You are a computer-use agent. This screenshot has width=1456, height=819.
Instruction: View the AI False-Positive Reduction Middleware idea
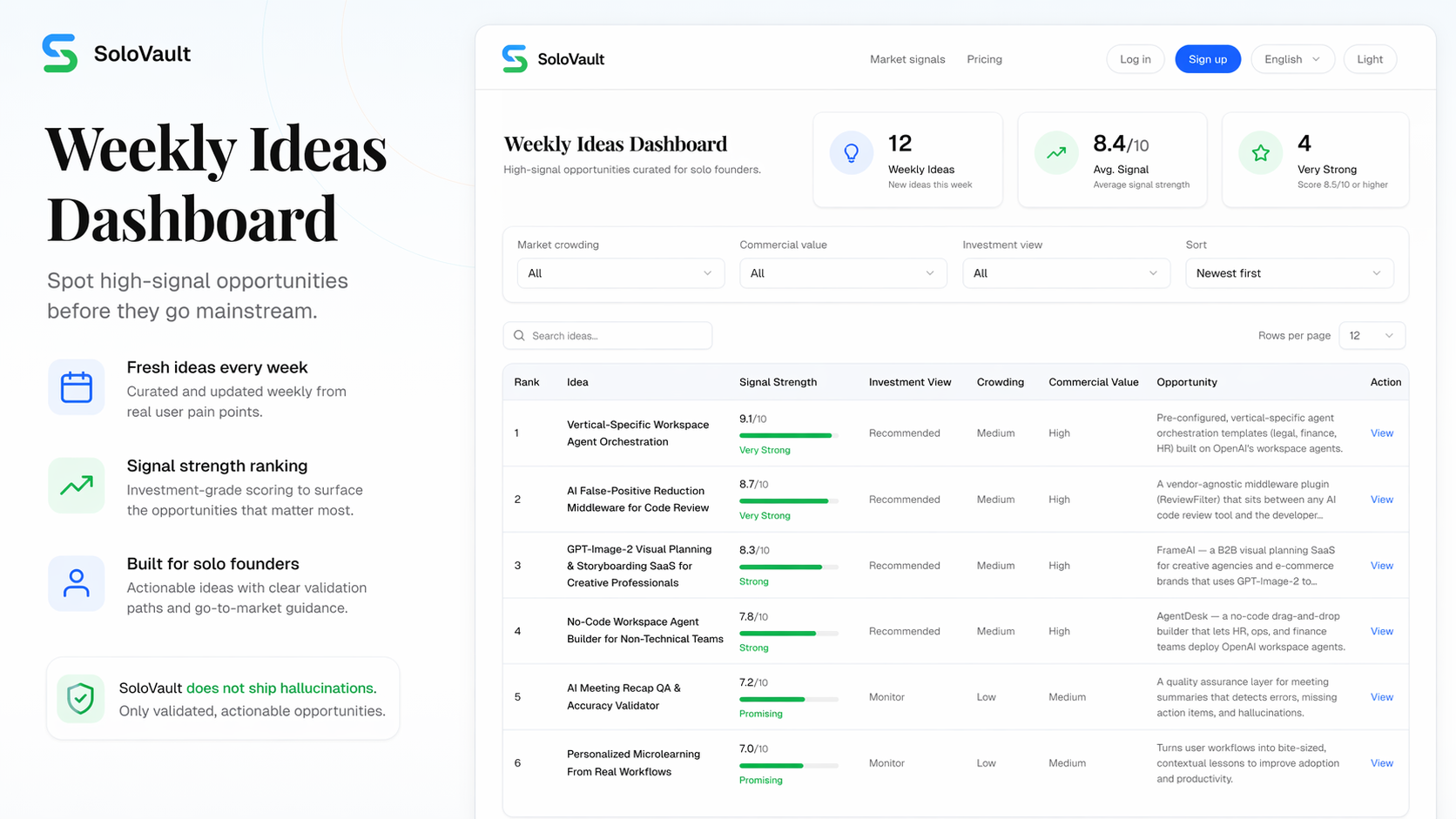point(1381,500)
